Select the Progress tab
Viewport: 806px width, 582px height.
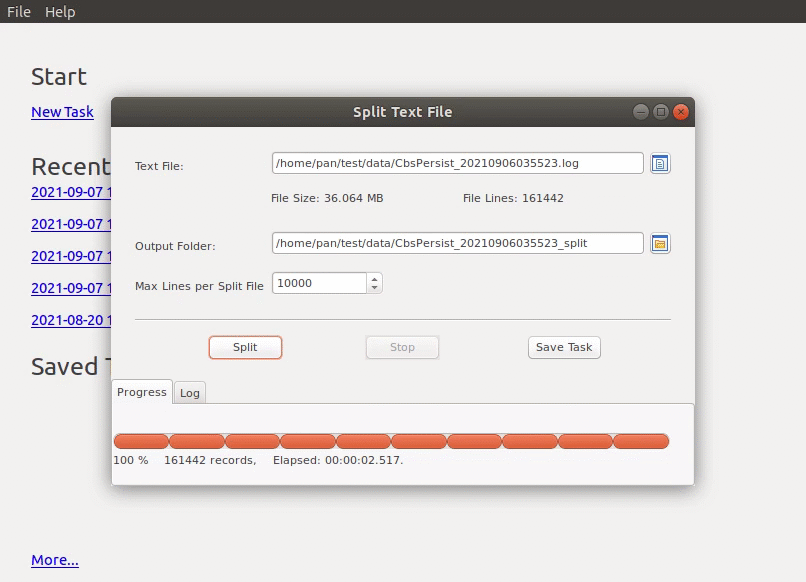click(x=142, y=392)
